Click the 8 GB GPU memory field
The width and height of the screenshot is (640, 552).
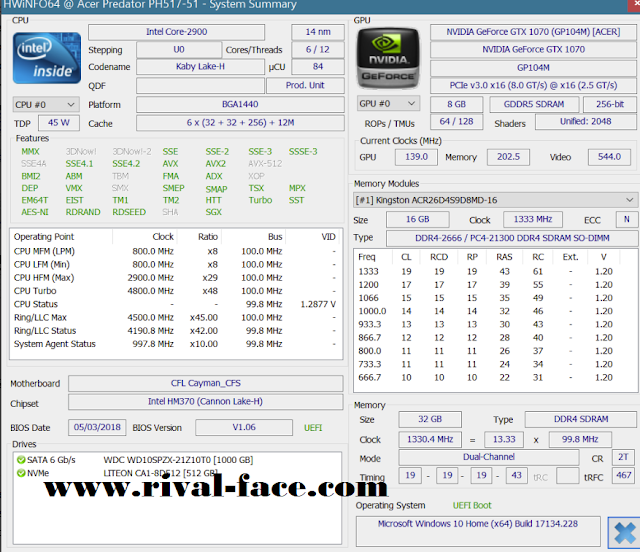456,104
